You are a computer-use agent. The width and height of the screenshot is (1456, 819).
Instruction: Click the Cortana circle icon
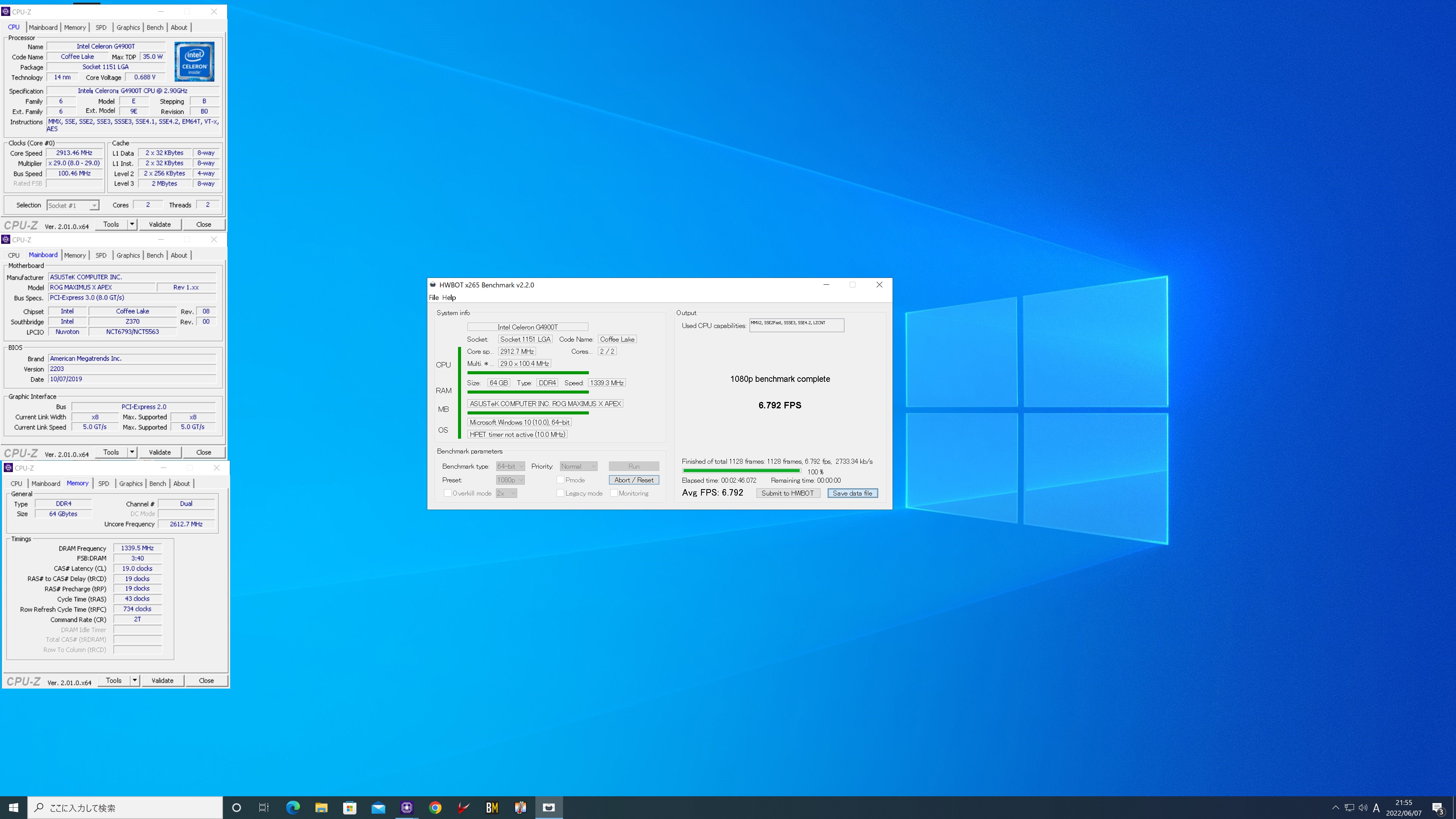pos(237,808)
